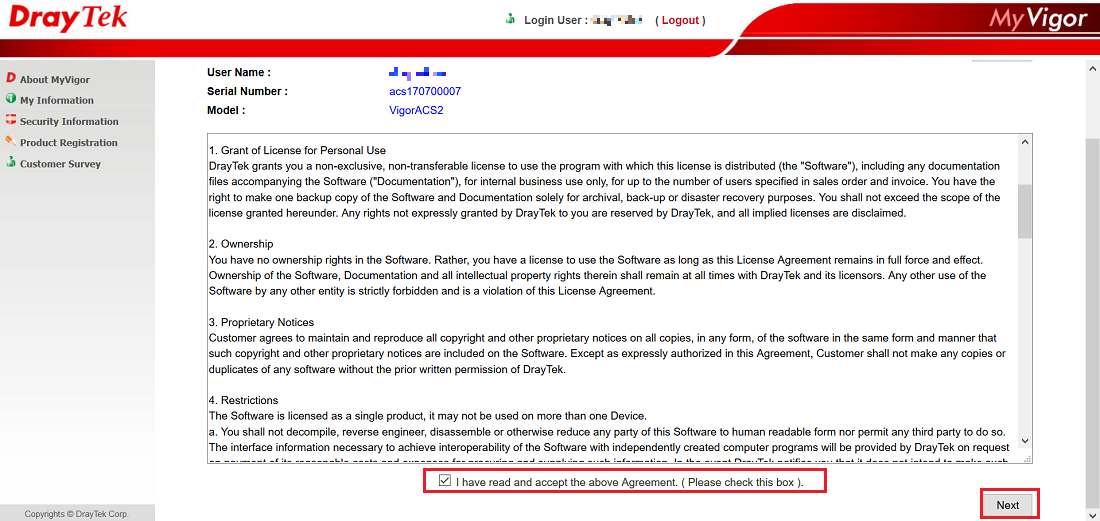
Task: Click the My Information green icon
Action: (x=11, y=99)
